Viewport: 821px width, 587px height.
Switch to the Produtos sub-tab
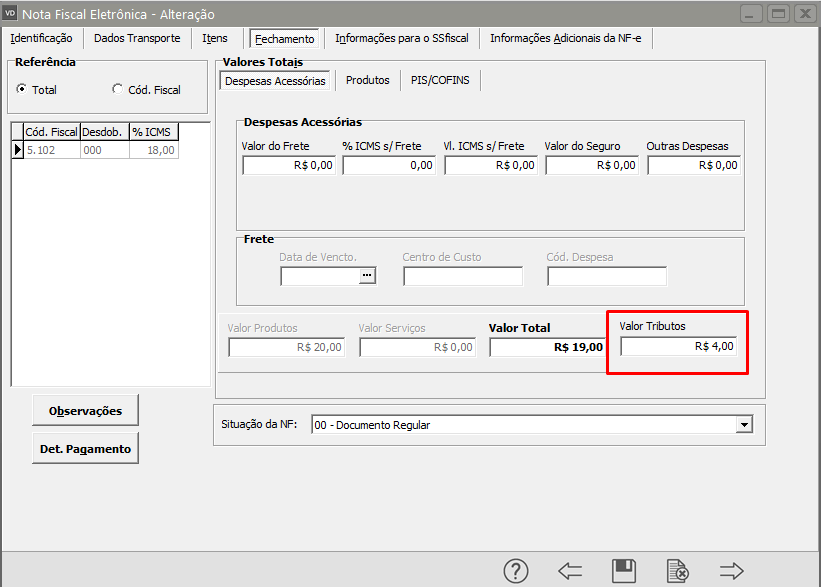[367, 80]
